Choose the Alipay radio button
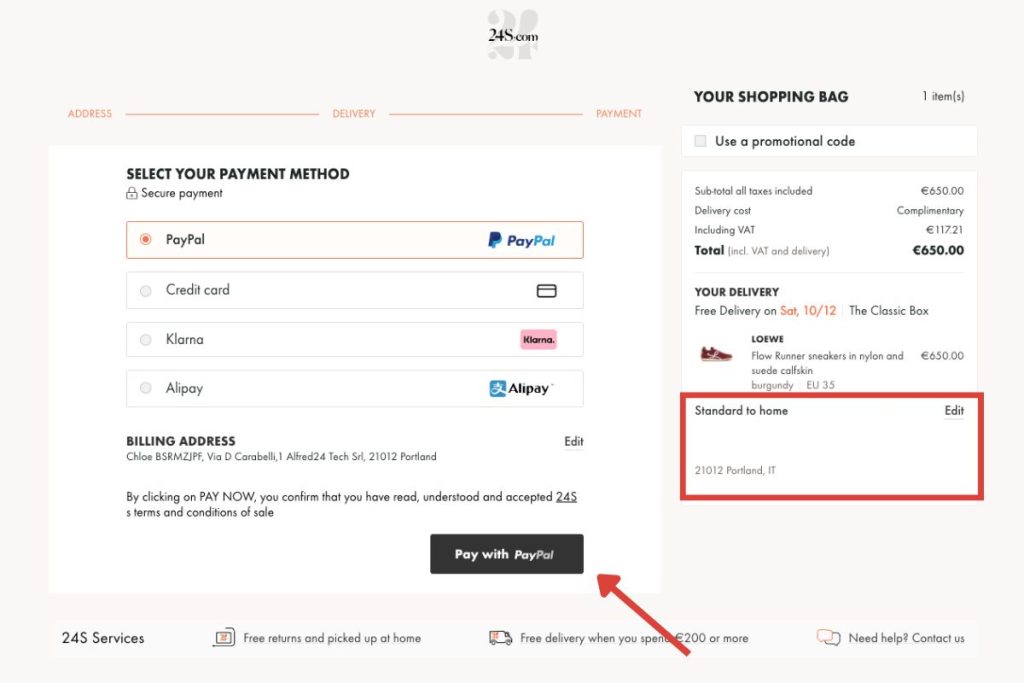This screenshot has width=1024, height=683. point(146,389)
